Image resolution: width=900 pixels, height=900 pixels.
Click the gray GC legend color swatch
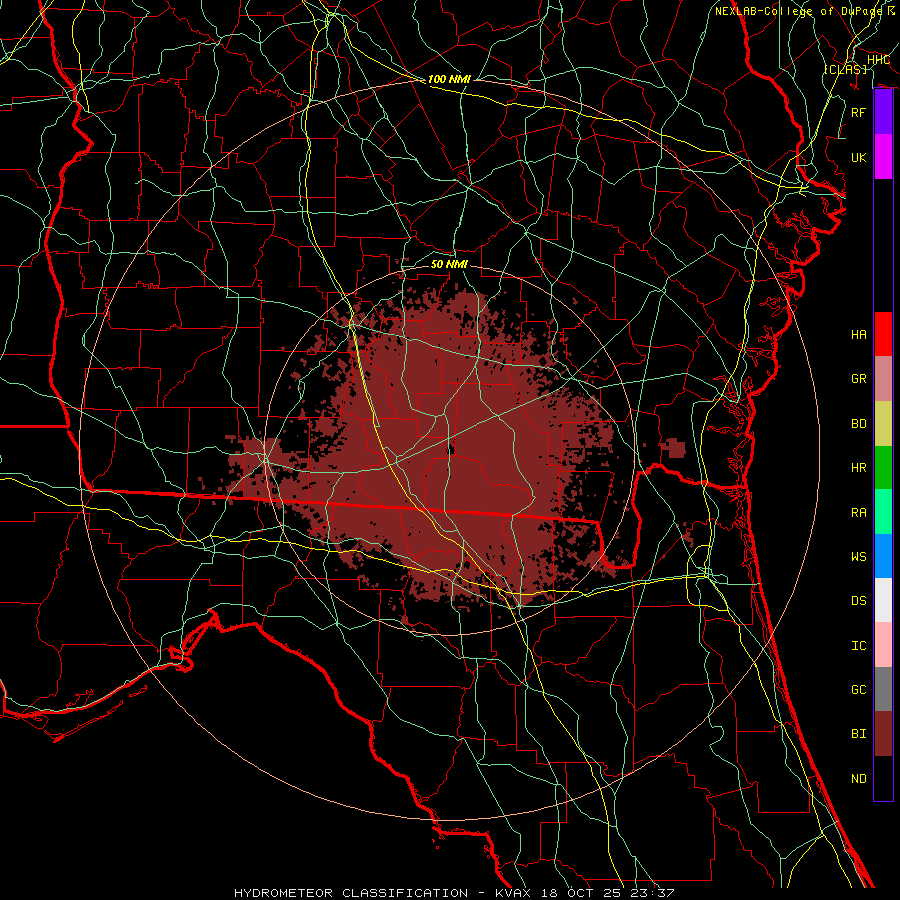point(883,689)
